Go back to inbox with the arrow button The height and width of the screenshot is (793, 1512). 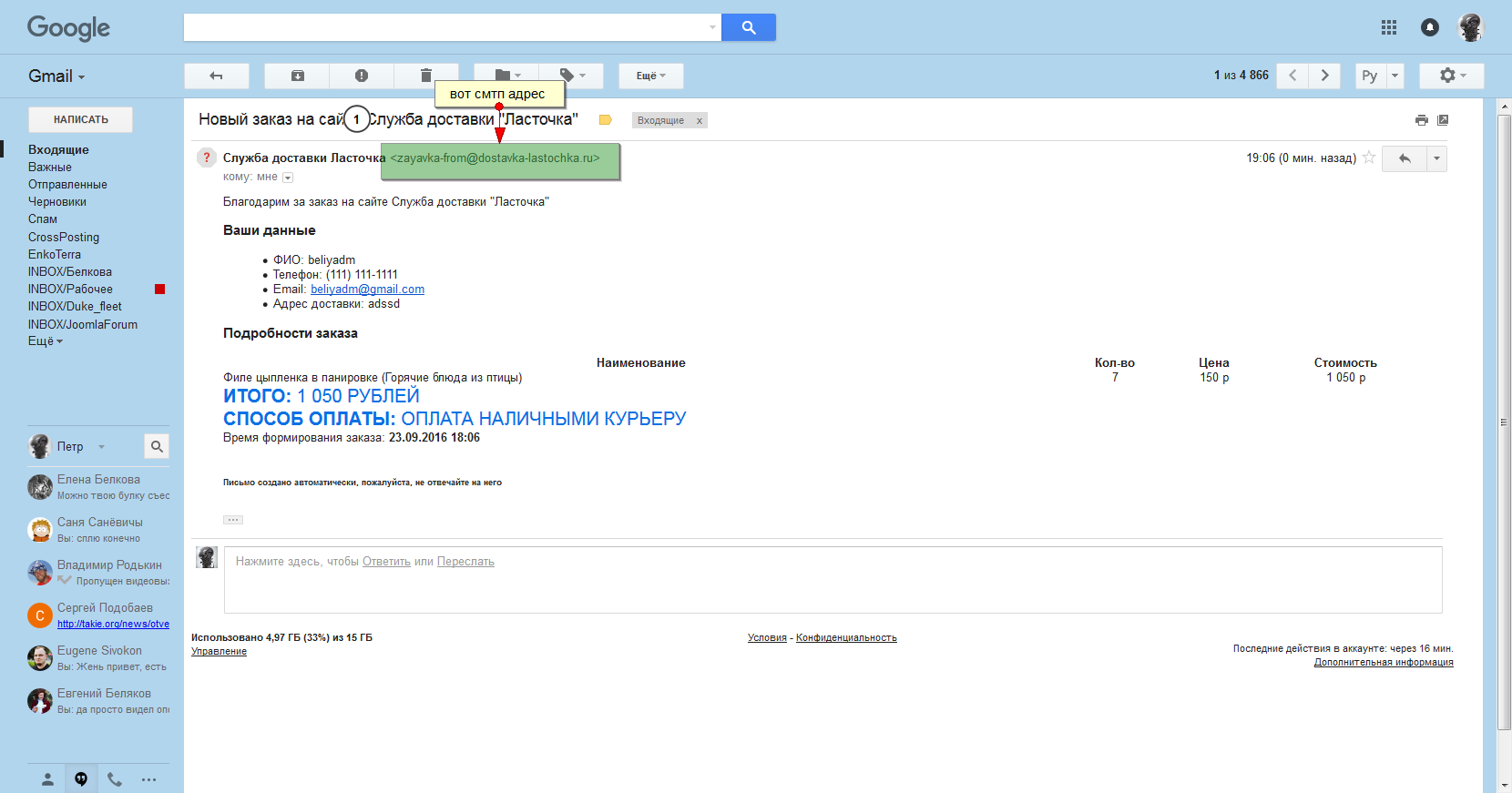click(x=217, y=76)
